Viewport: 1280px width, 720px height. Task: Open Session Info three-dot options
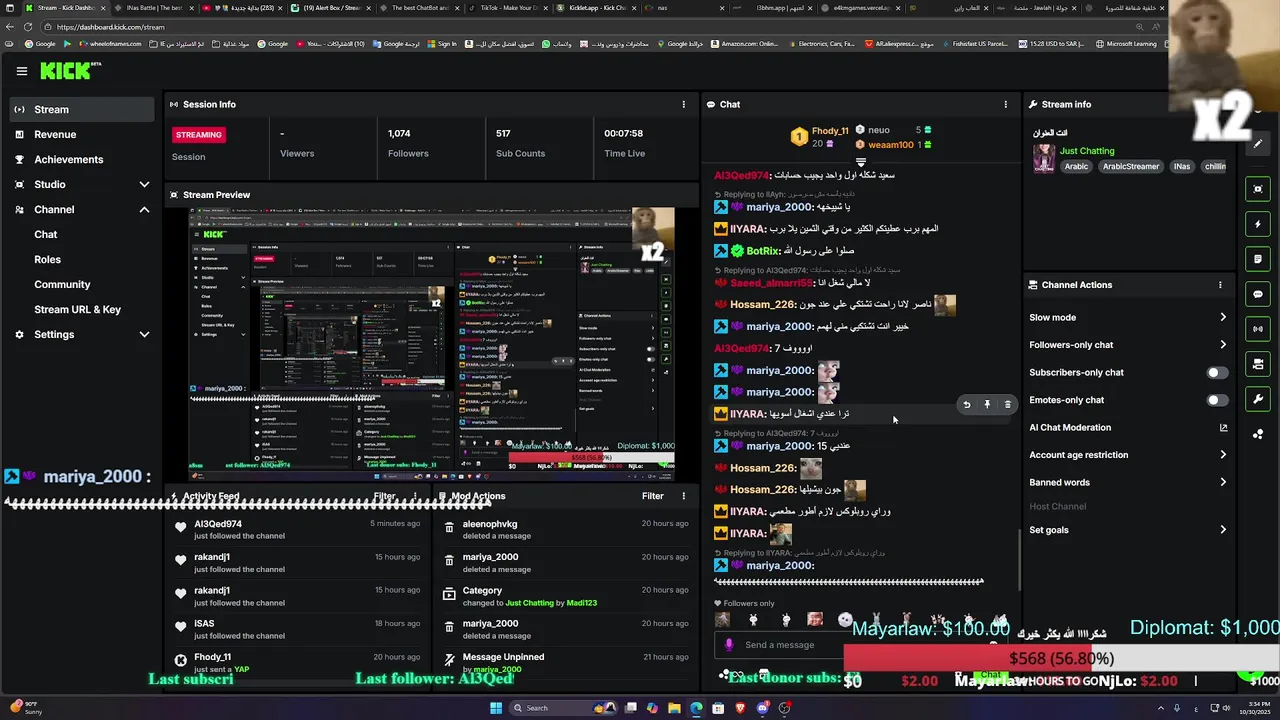point(684,104)
